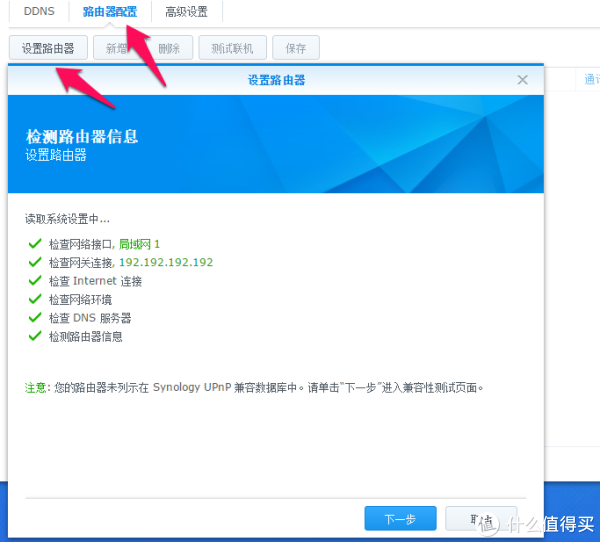The height and width of the screenshot is (542, 600).
Task: Click the 通讯 column header
Action: point(591,80)
